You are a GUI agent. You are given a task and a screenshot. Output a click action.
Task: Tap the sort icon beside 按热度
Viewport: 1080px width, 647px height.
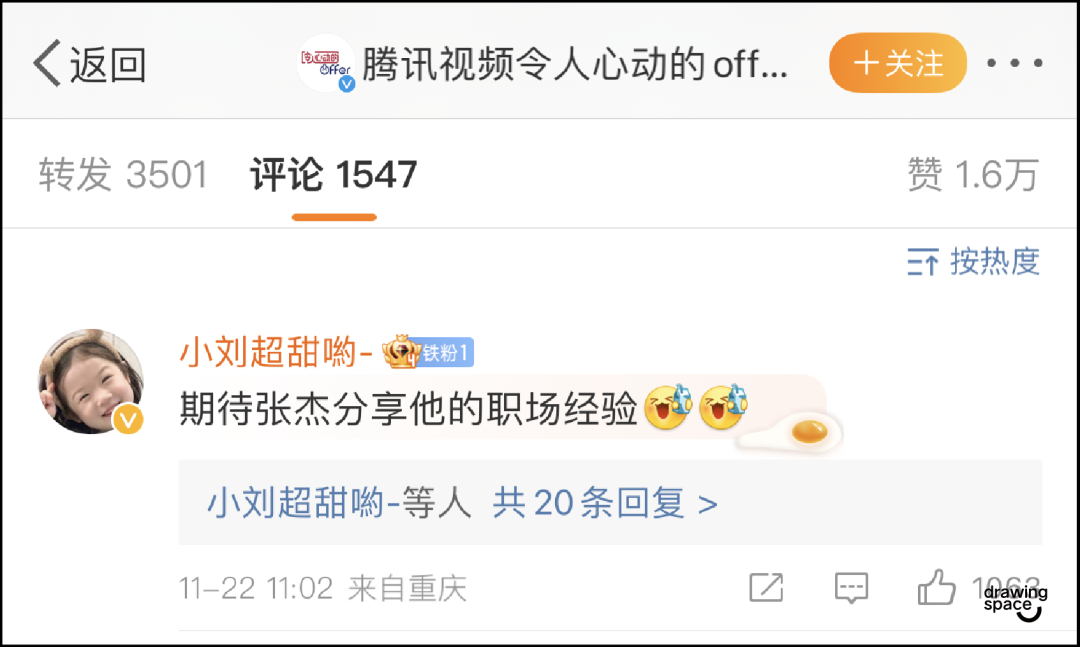pos(923,262)
